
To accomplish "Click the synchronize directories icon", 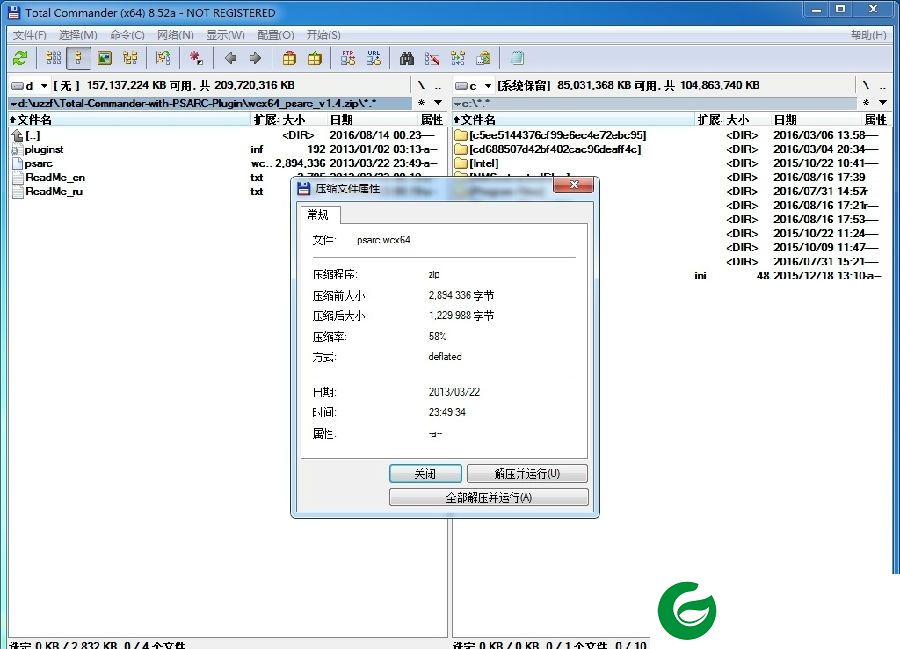I will click(457, 58).
